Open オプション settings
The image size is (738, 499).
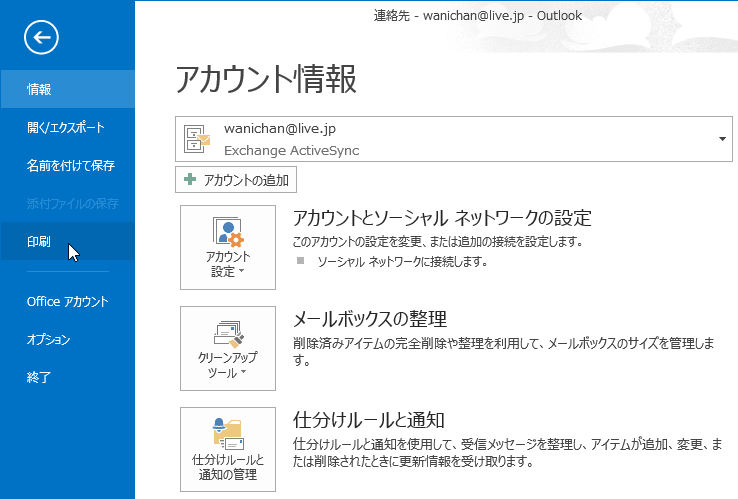coord(67,339)
